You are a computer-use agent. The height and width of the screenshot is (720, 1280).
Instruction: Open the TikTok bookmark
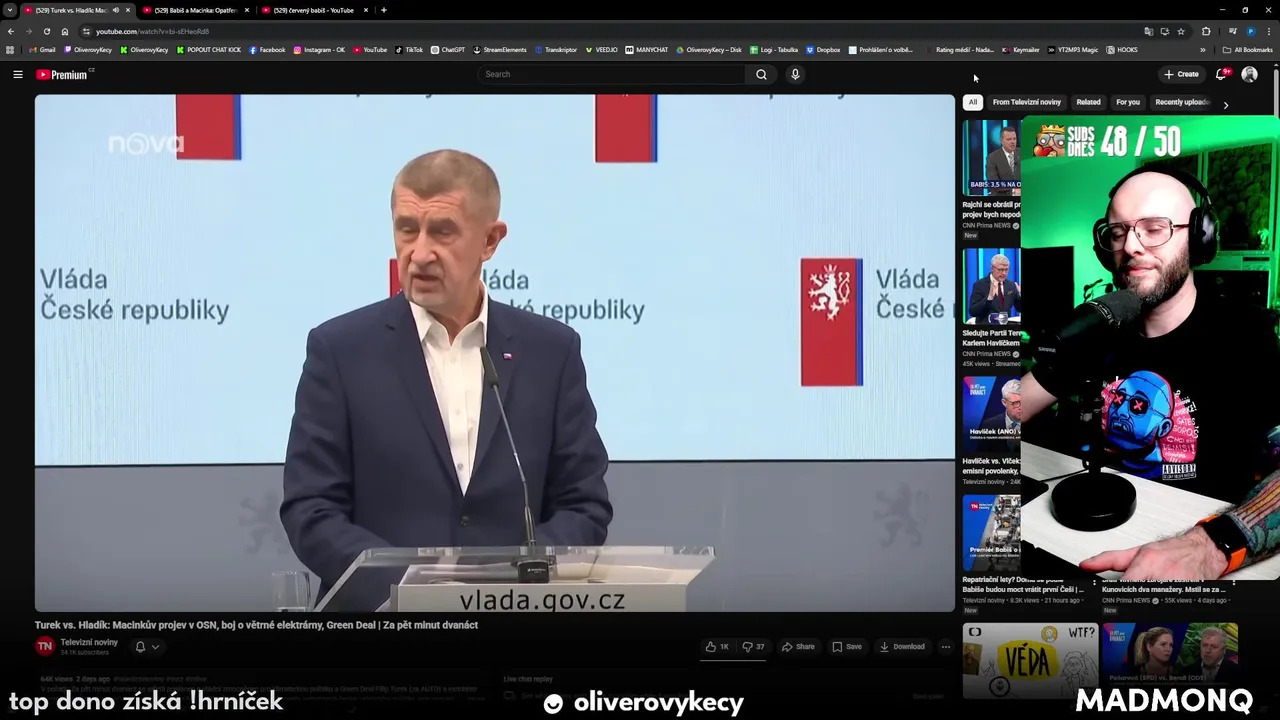click(409, 49)
